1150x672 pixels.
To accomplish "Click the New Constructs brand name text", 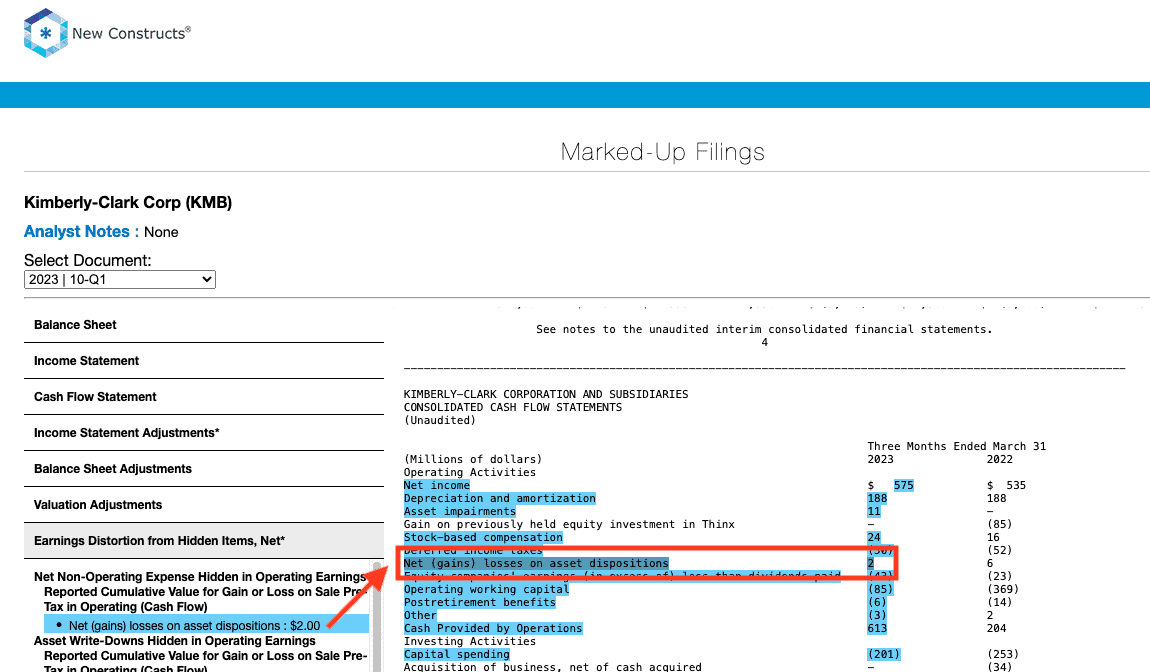I will (x=131, y=33).
